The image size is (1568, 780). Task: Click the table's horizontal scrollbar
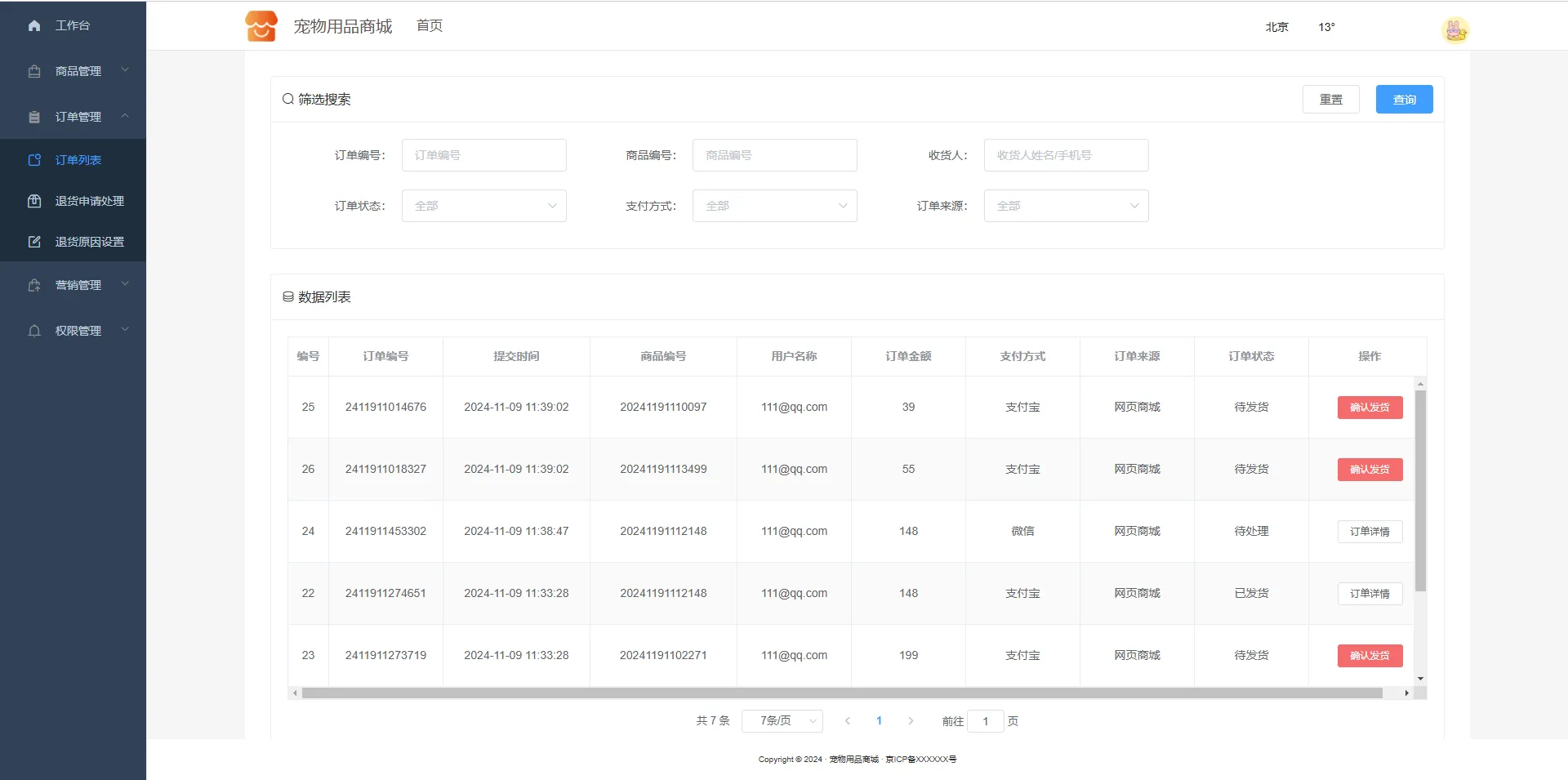click(x=841, y=693)
